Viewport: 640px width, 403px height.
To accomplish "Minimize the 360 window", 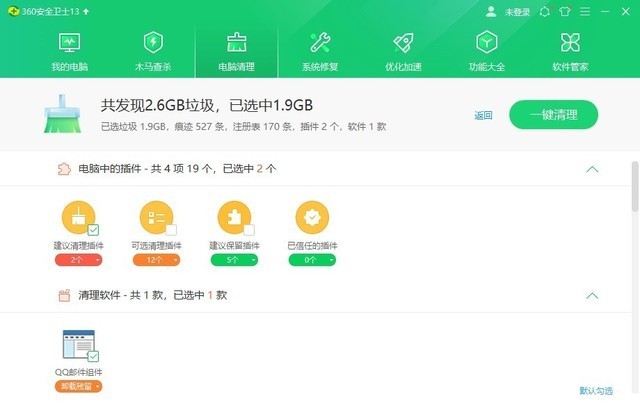I will tap(605, 11).
